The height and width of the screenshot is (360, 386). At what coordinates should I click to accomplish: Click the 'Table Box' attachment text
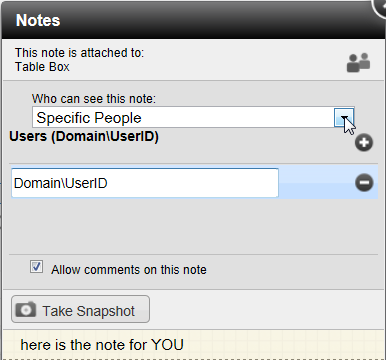tap(42, 67)
